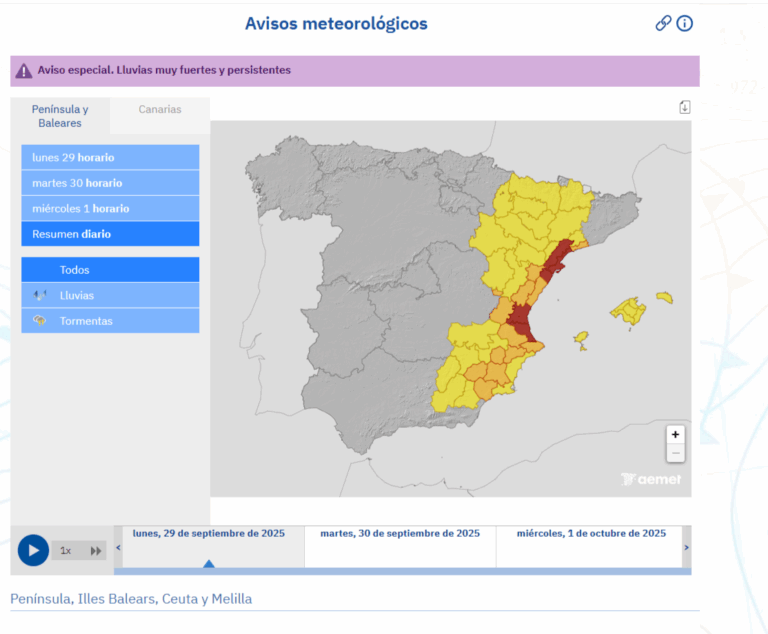Click the storm cloud icon next to Tormentas
Image resolution: width=768 pixels, height=634 pixels.
coord(40,320)
